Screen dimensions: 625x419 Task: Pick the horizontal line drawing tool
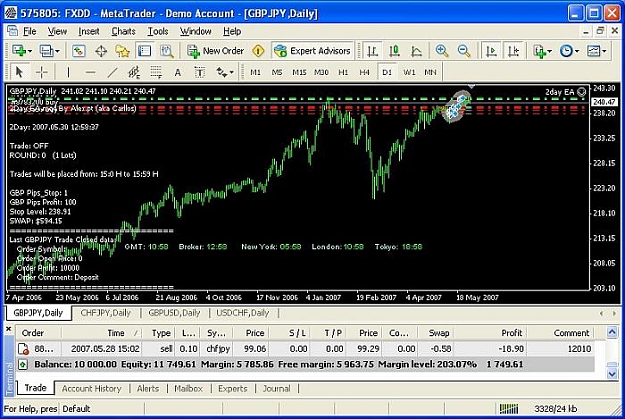(90, 72)
